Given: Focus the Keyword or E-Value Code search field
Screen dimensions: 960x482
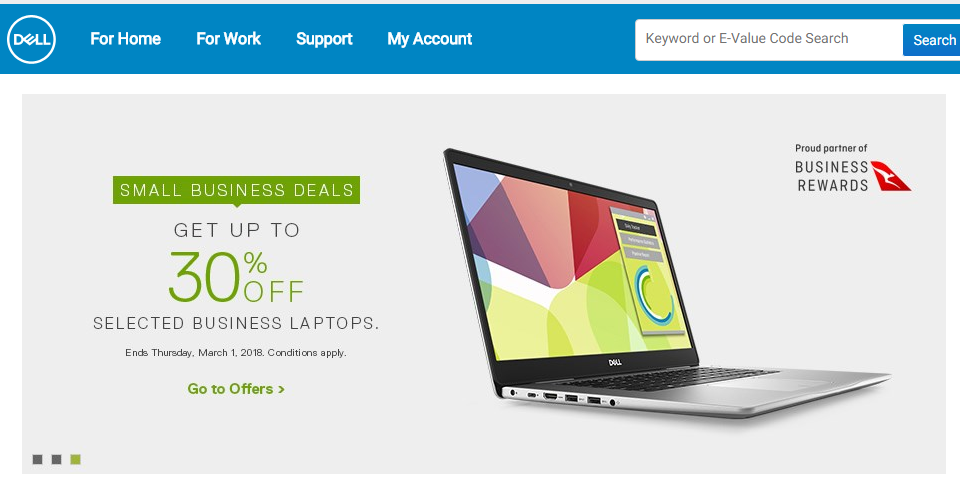Looking at the screenshot, I should [768, 40].
